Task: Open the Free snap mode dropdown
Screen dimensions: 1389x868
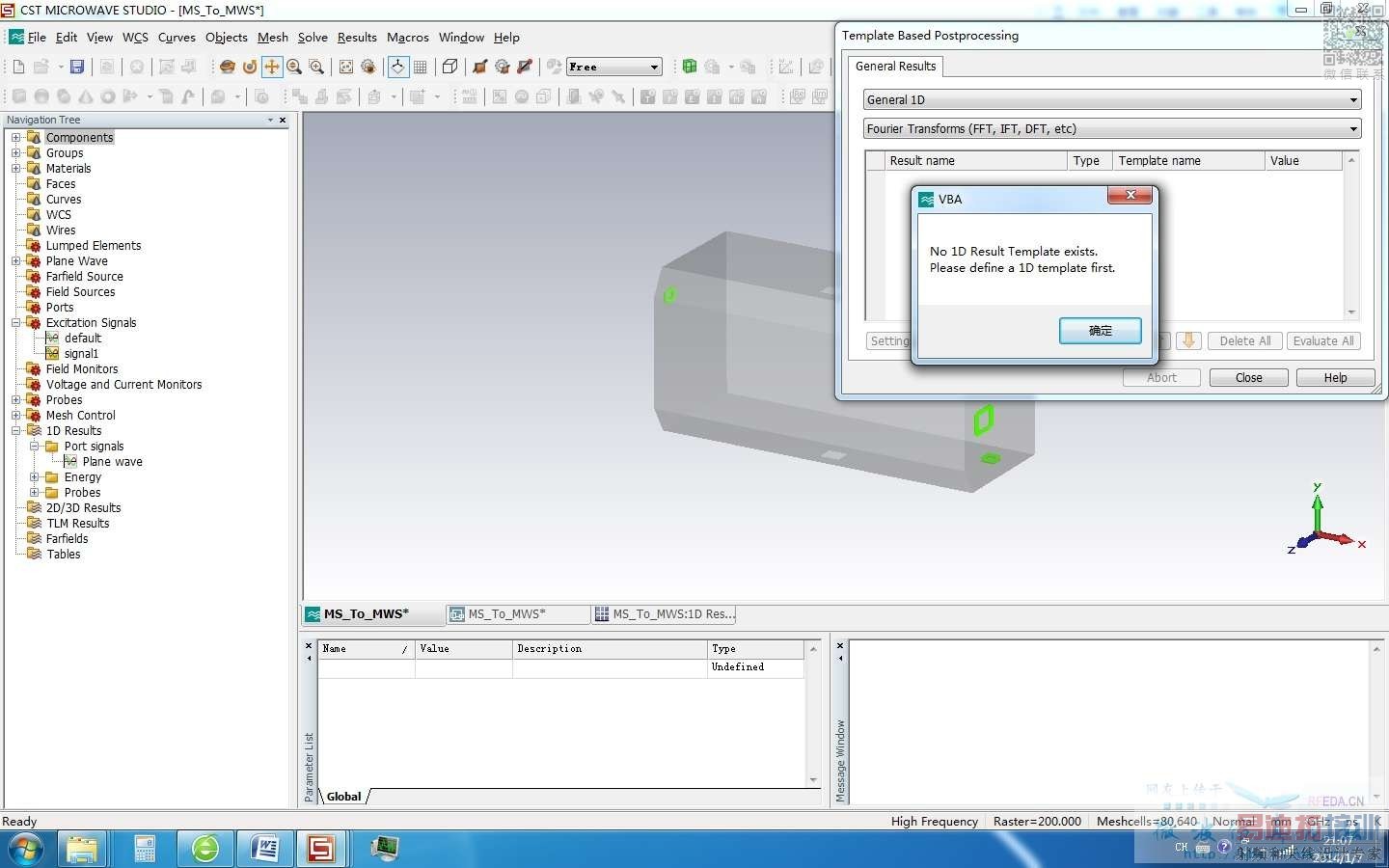Action: click(x=614, y=67)
